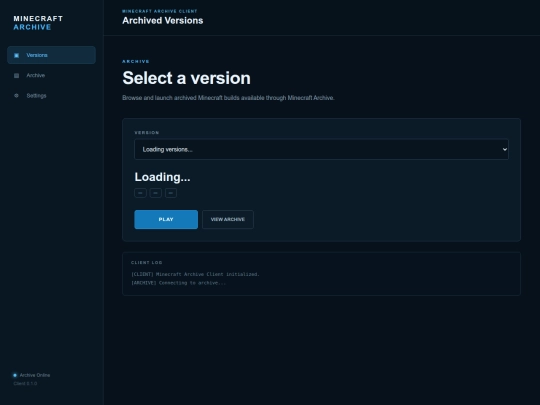This screenshot has height=405, width=540.
Task: Click the dropdown chevron arrow
Action: [x=505, y=149]
